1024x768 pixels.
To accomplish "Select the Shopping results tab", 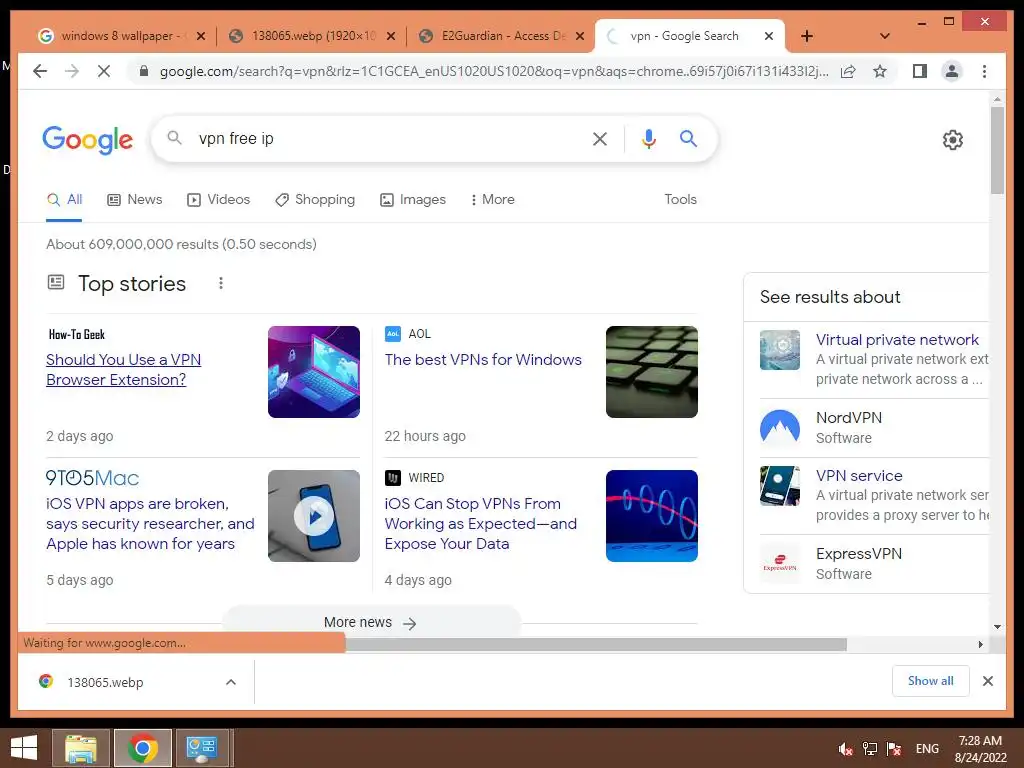I will click(x=315, y=199).
